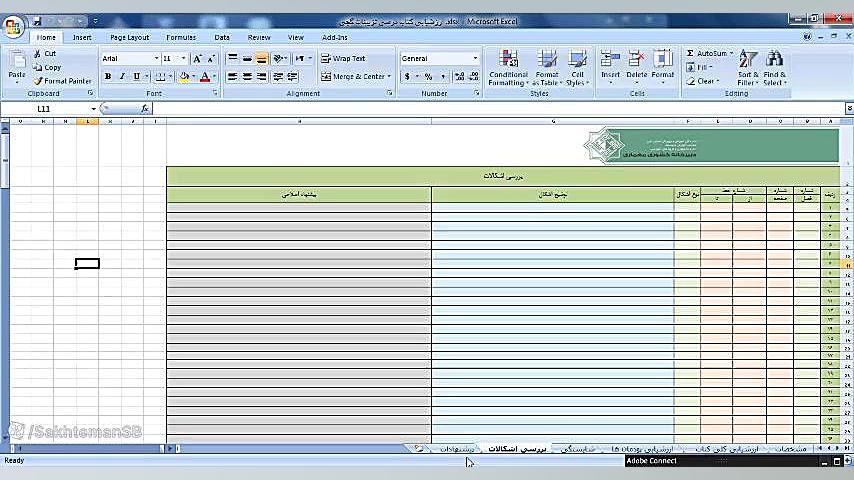Screen dimensions: 854x480
Task: Open the font size dropdown
Action: coord(184,58)
